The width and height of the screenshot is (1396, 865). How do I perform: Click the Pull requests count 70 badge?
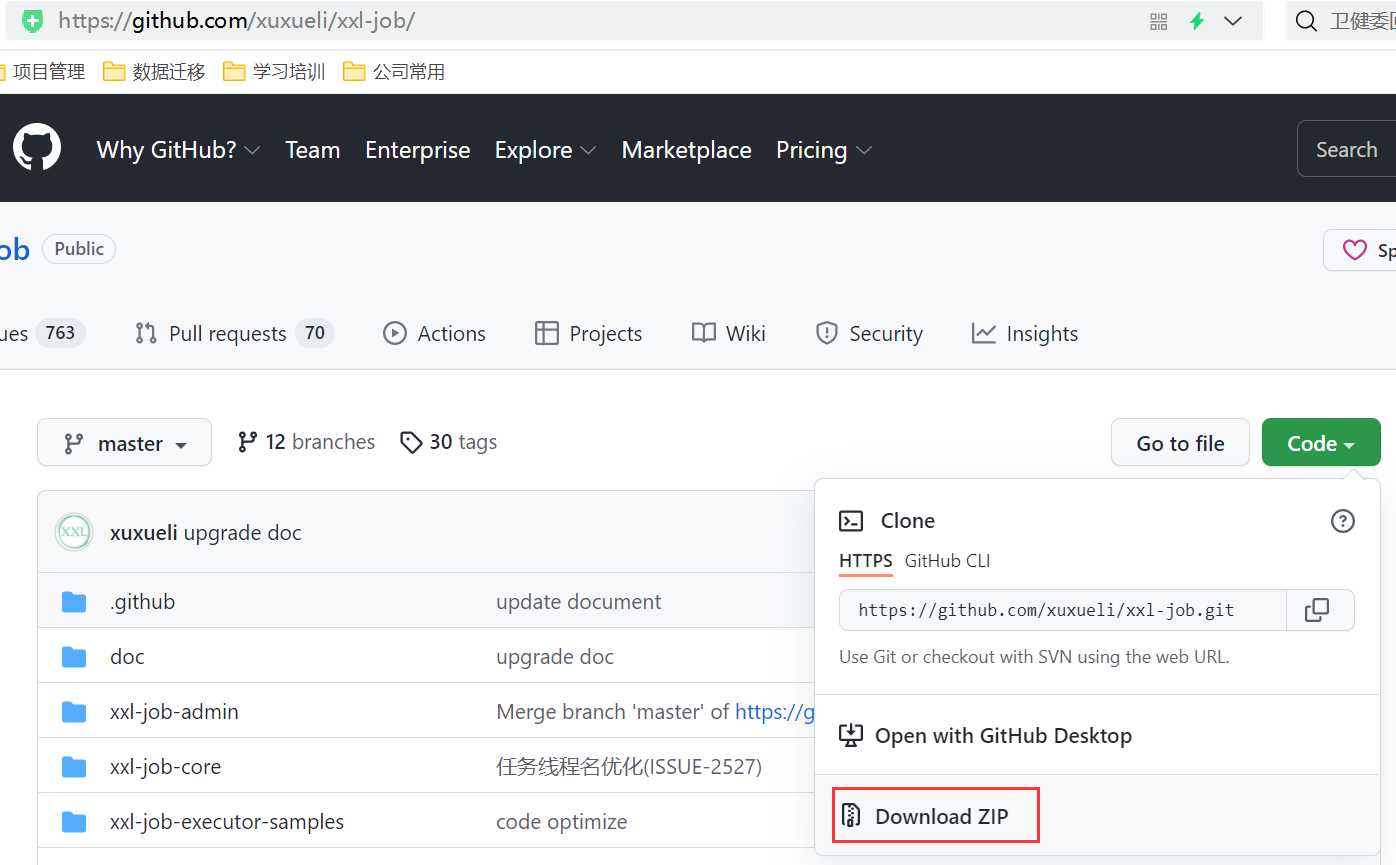(315, 333)
